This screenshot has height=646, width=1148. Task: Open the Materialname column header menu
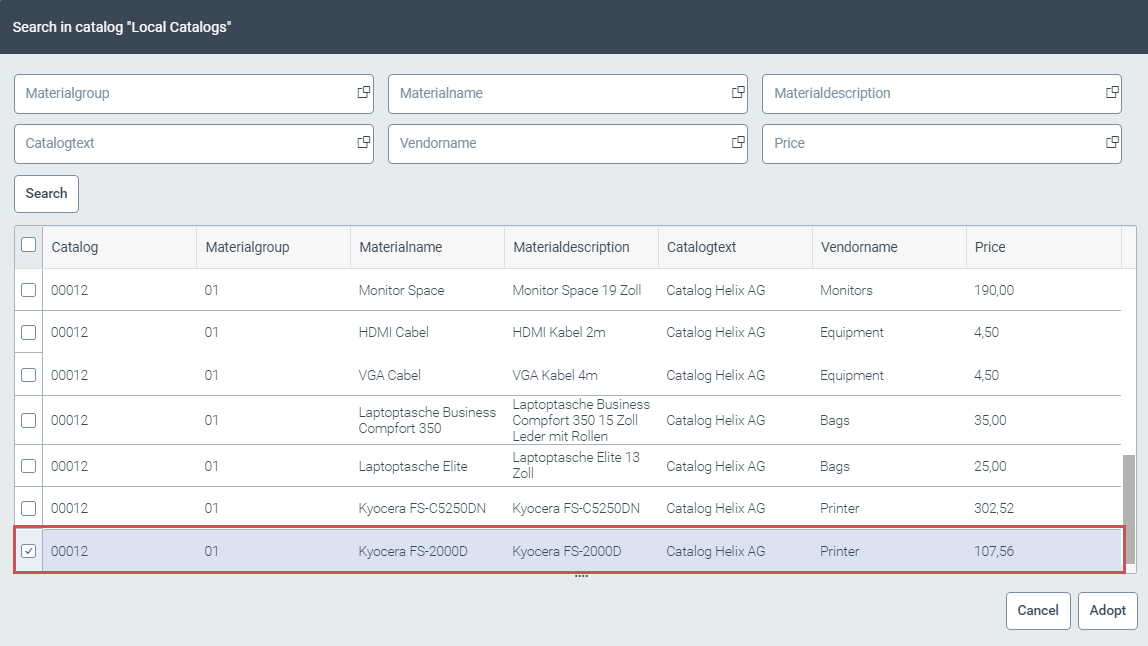[x=426, y=247]
